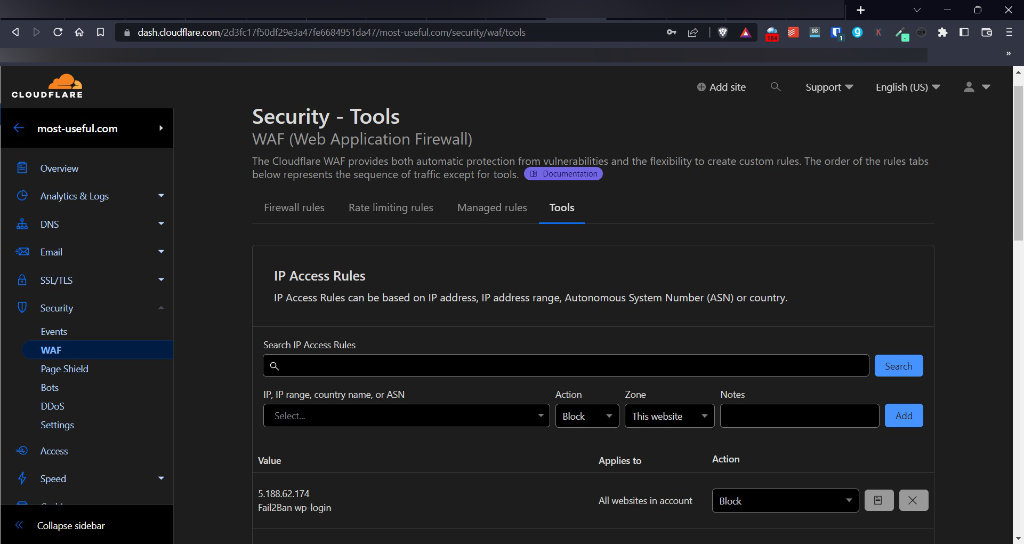Click the red Todoist extension icon
Viewport: 1024px width, 544px height.
click(793, 32)
